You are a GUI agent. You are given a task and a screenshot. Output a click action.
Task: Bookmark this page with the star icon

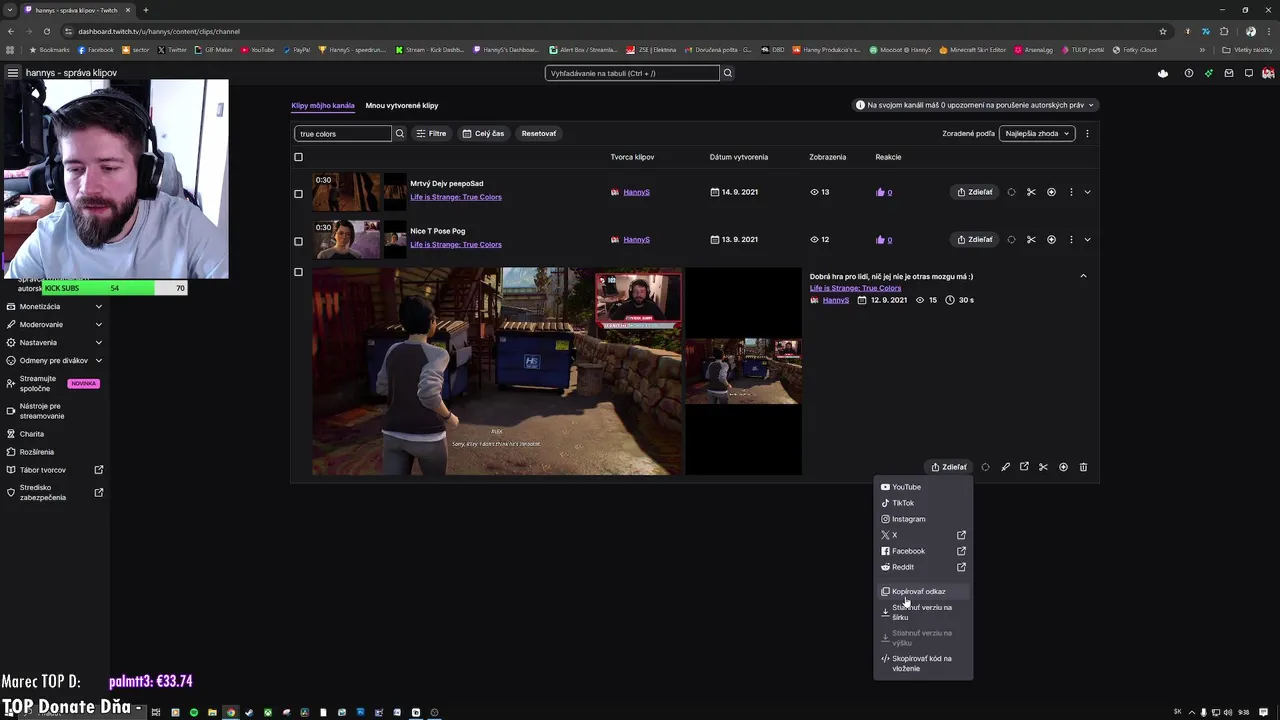[1163, 31]
